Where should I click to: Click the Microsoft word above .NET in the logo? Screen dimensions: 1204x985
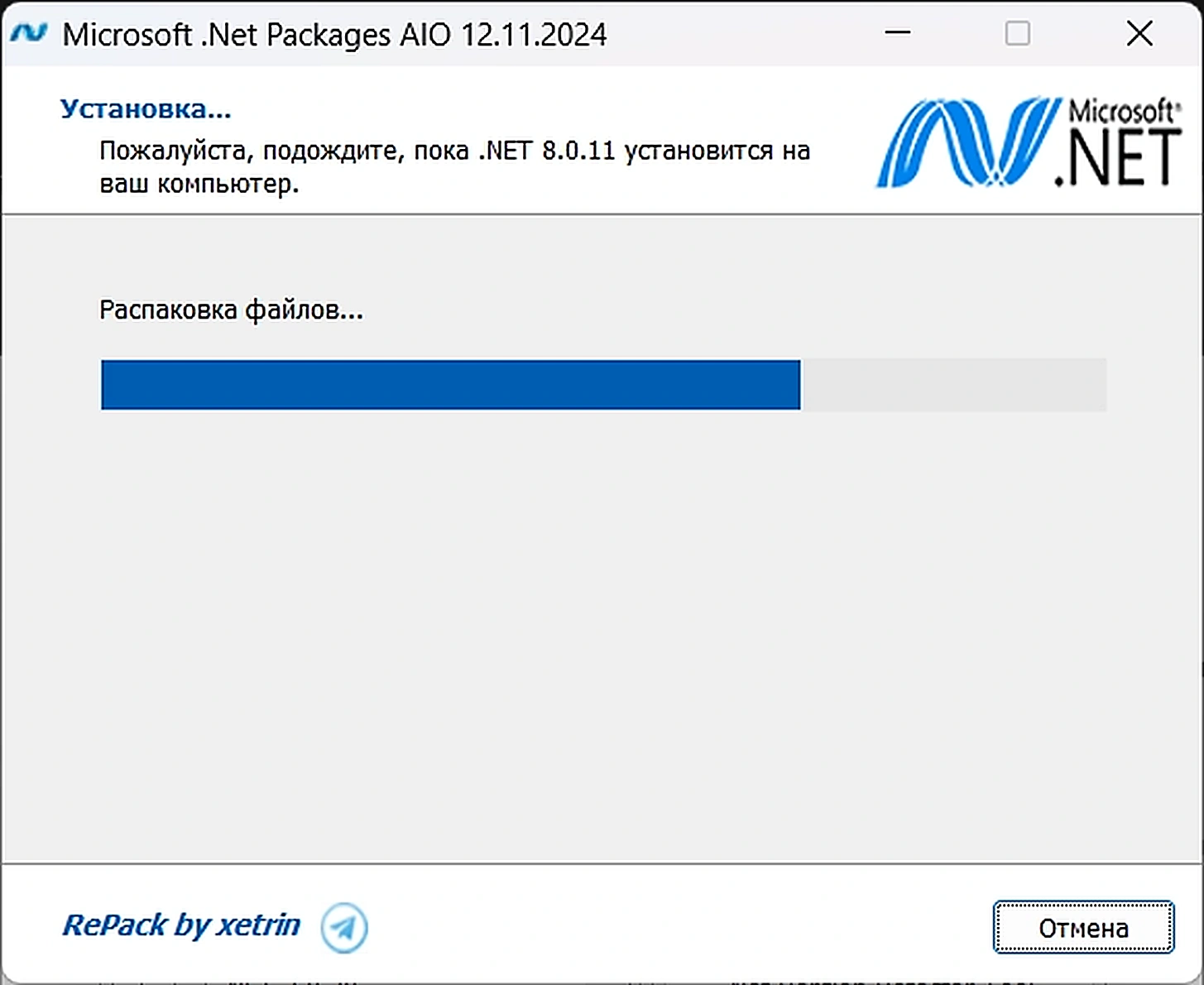tap(1124, 111)
